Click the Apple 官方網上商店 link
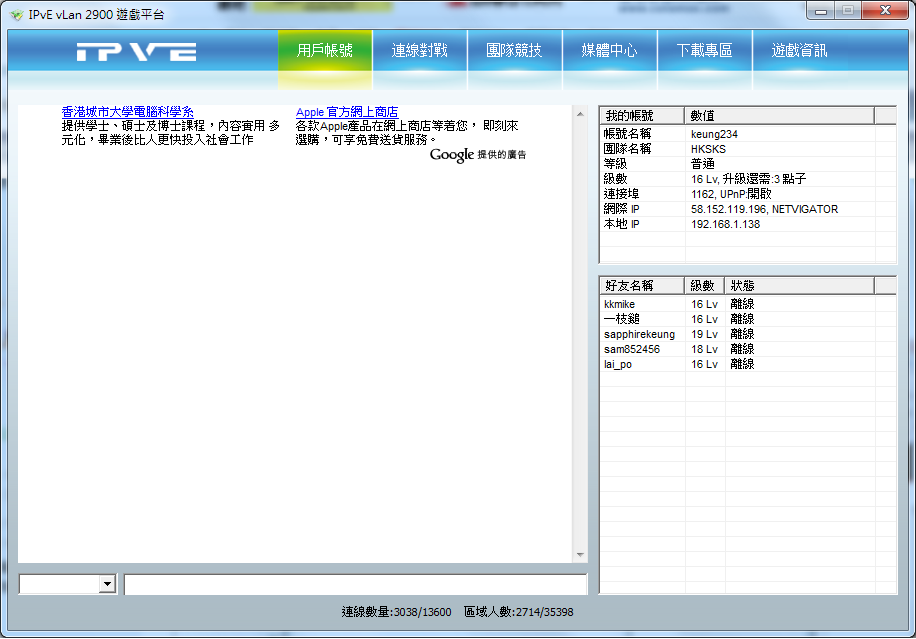Image resolution: width=916 pixels, height=639 pixels. pos(346,112)
